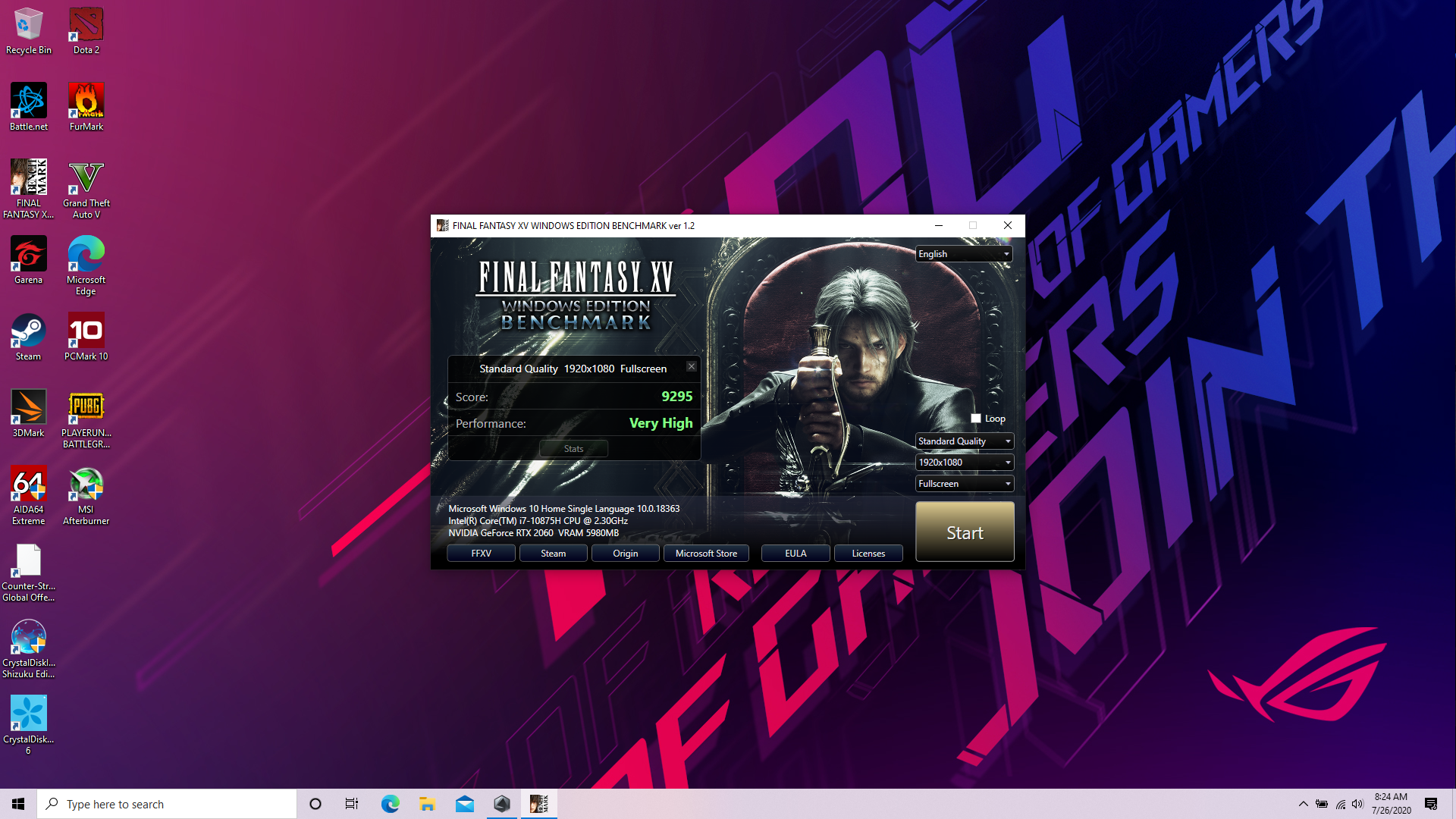Select the Dota 2 desktop shortcut
This screenshot has height=819, width=1456.
pos(86,31)
